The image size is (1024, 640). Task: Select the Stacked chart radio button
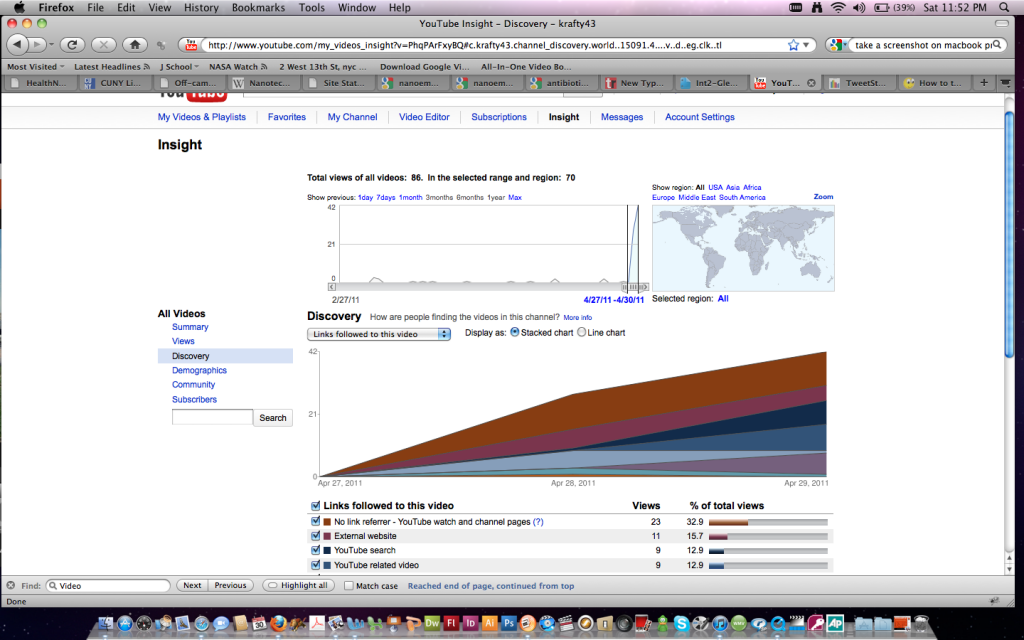tap(515, 332)
